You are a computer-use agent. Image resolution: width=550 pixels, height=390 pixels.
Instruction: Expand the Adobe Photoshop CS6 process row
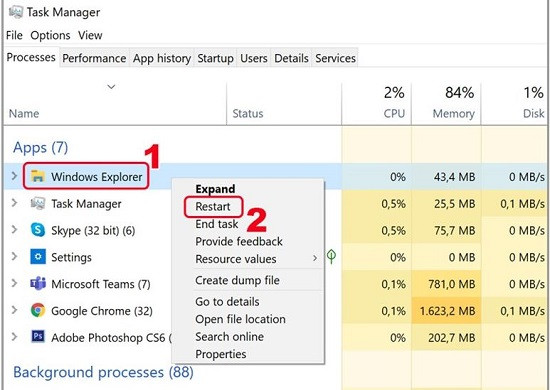(x=14, y=337)
